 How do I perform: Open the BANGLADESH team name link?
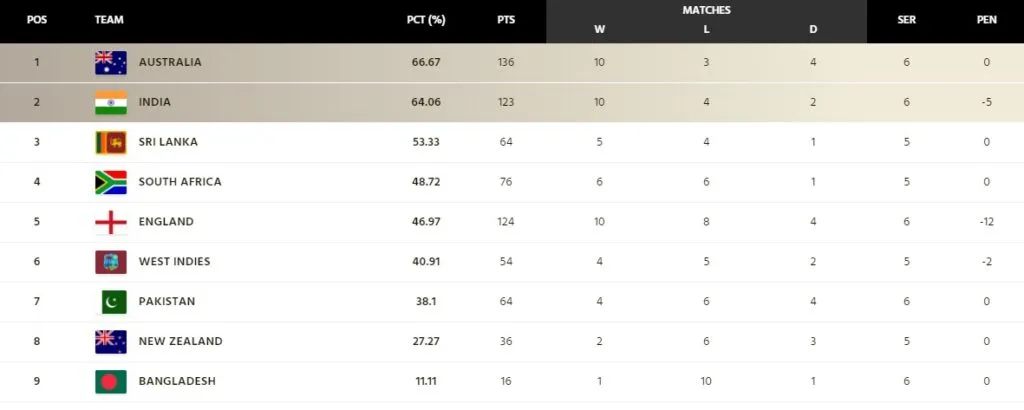tap(177, 381)
